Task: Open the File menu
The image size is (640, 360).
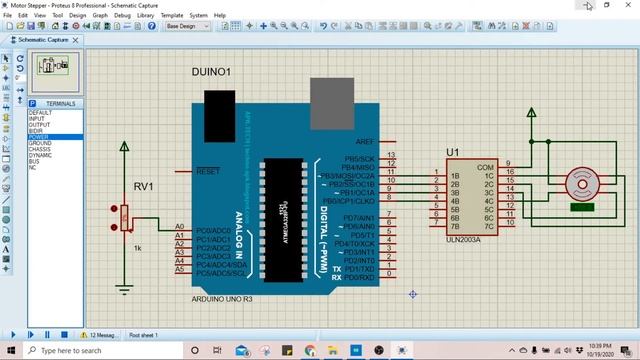Action: [x=7, y=15]
